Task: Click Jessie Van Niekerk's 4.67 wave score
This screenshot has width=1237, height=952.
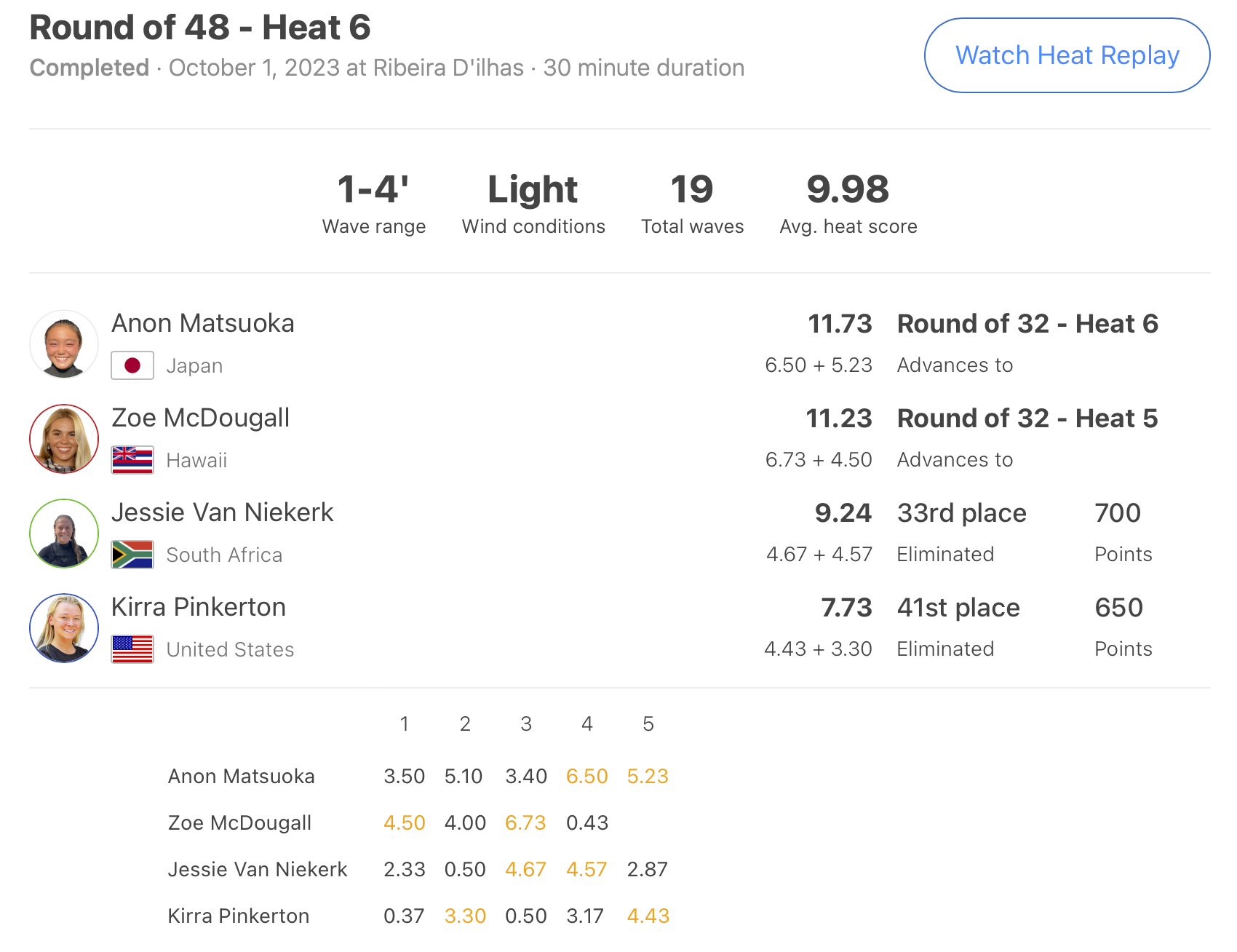Action: point(525,870)
